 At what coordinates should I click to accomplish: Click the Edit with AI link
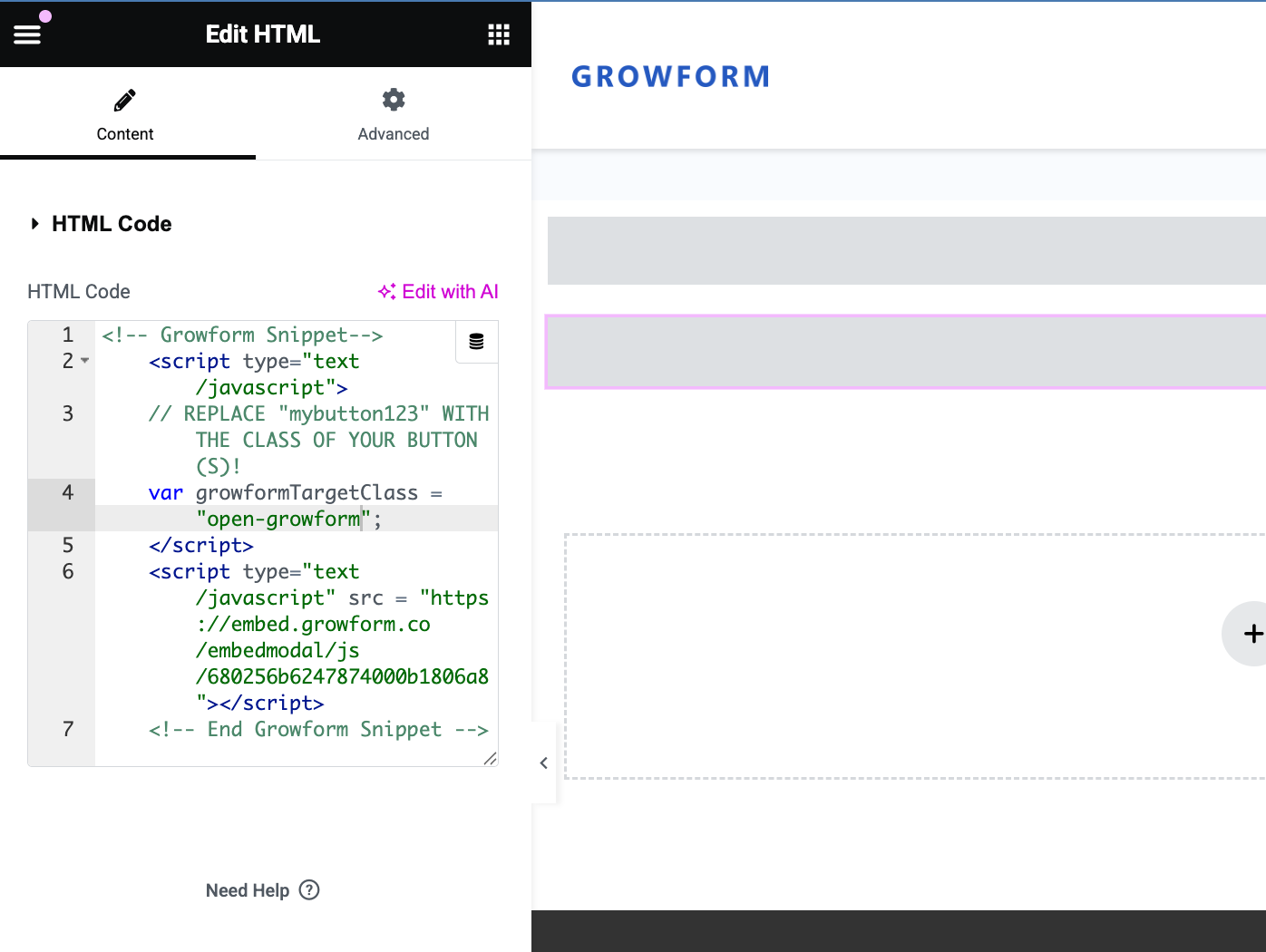click(x=438, y=291)
